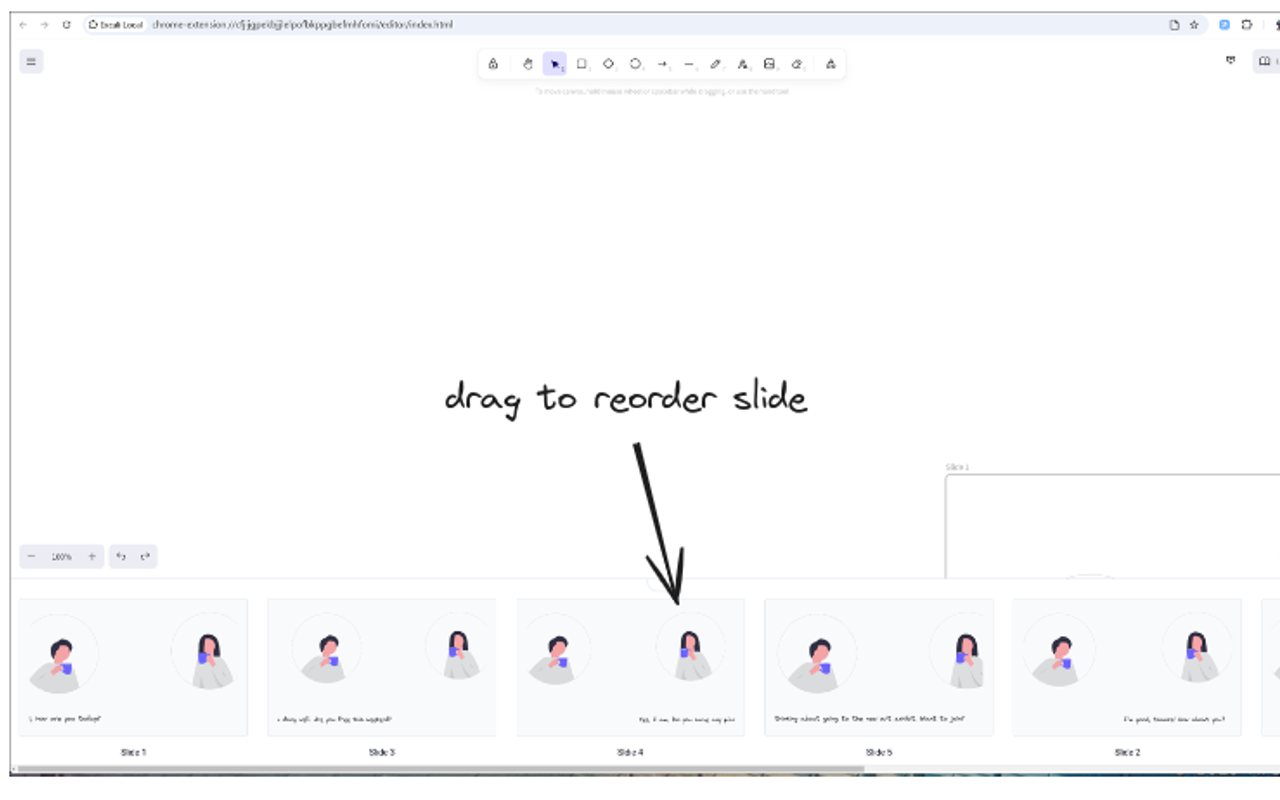The width and height of the screenshot is (1280, 800).
Task: Click the undo arrow button
Action: pos(121,556)
